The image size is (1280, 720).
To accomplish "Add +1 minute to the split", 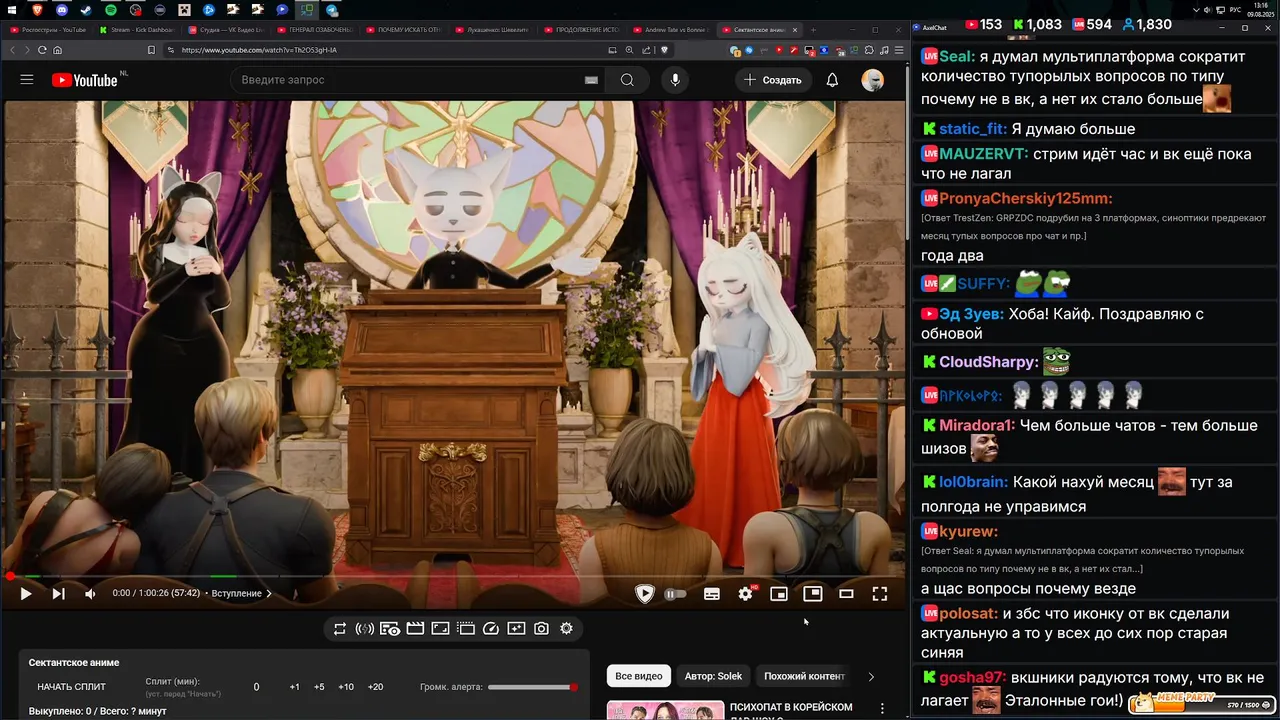I will point(295,687).
